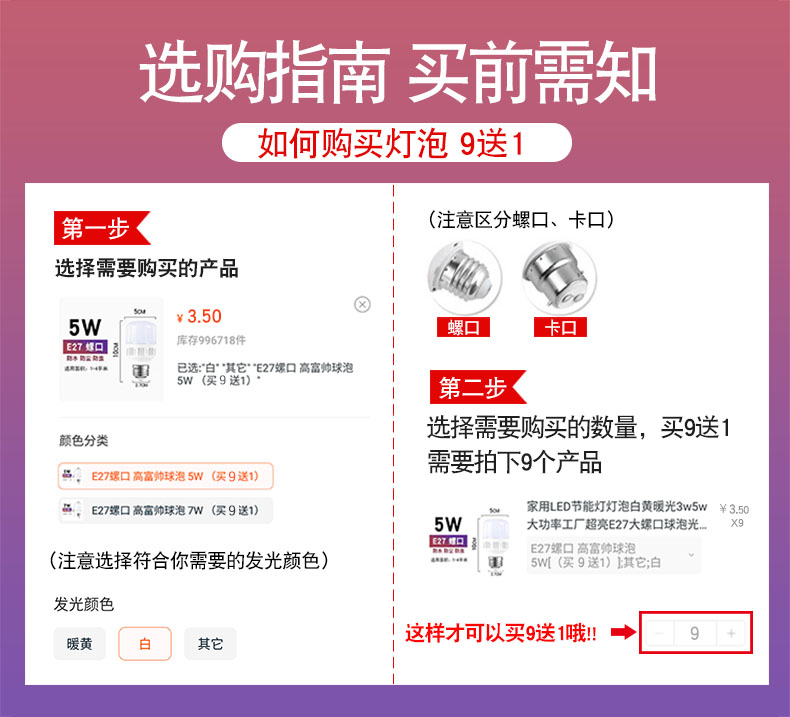The width and height of the screenshot is (790, 717).
Task: Choose 其它 light color
Action: (211, 643)
